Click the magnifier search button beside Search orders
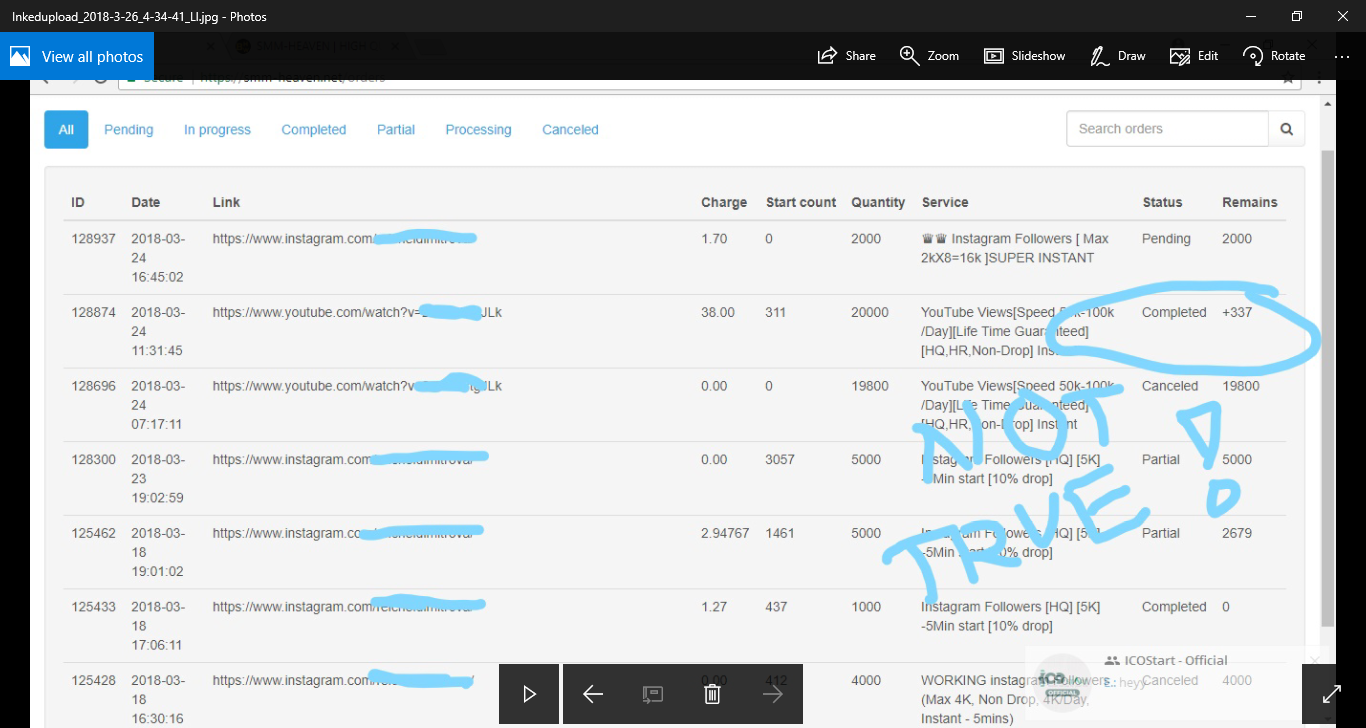Viewport: 1366px width, 728px height. [1286, 129]
